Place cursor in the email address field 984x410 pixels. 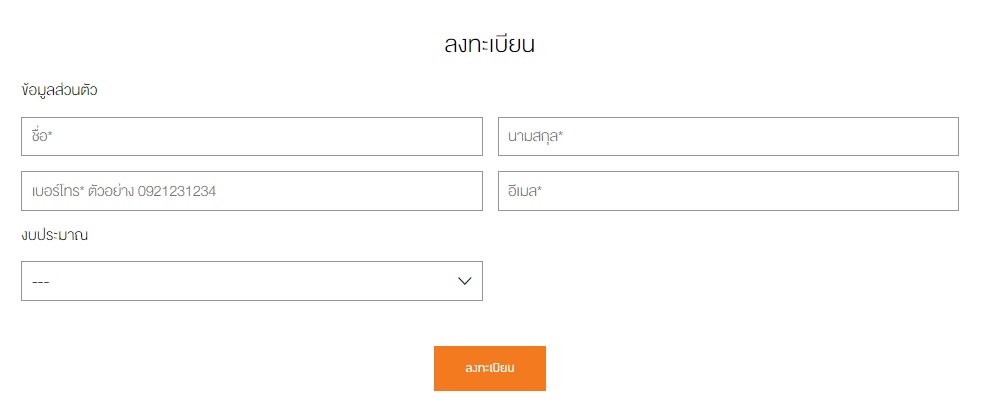pos(728,191)
